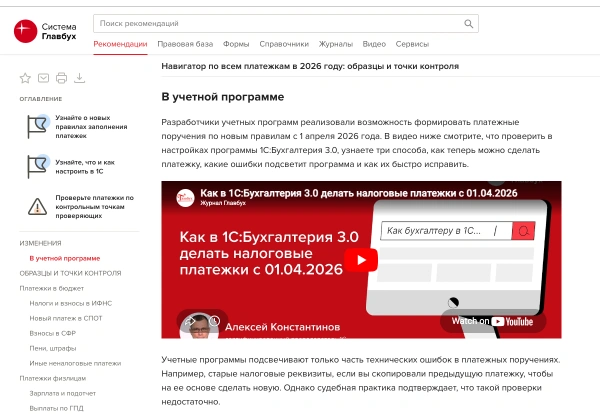Select 'В учетной программе' in contents
Viewport: 600px width, 414px height.
pos(65,258)
